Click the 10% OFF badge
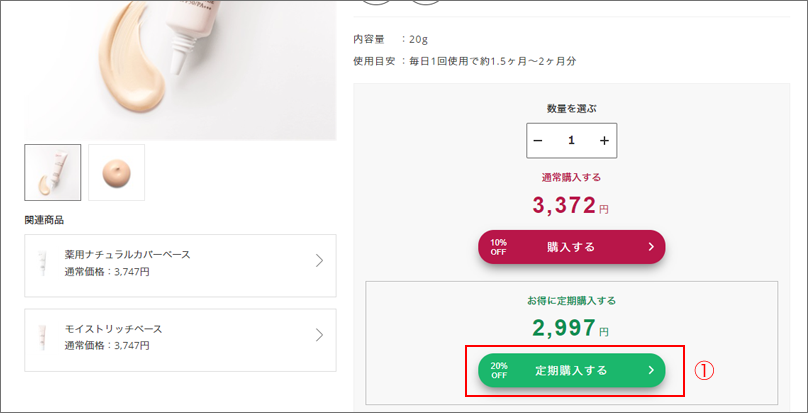 point(498,246)
